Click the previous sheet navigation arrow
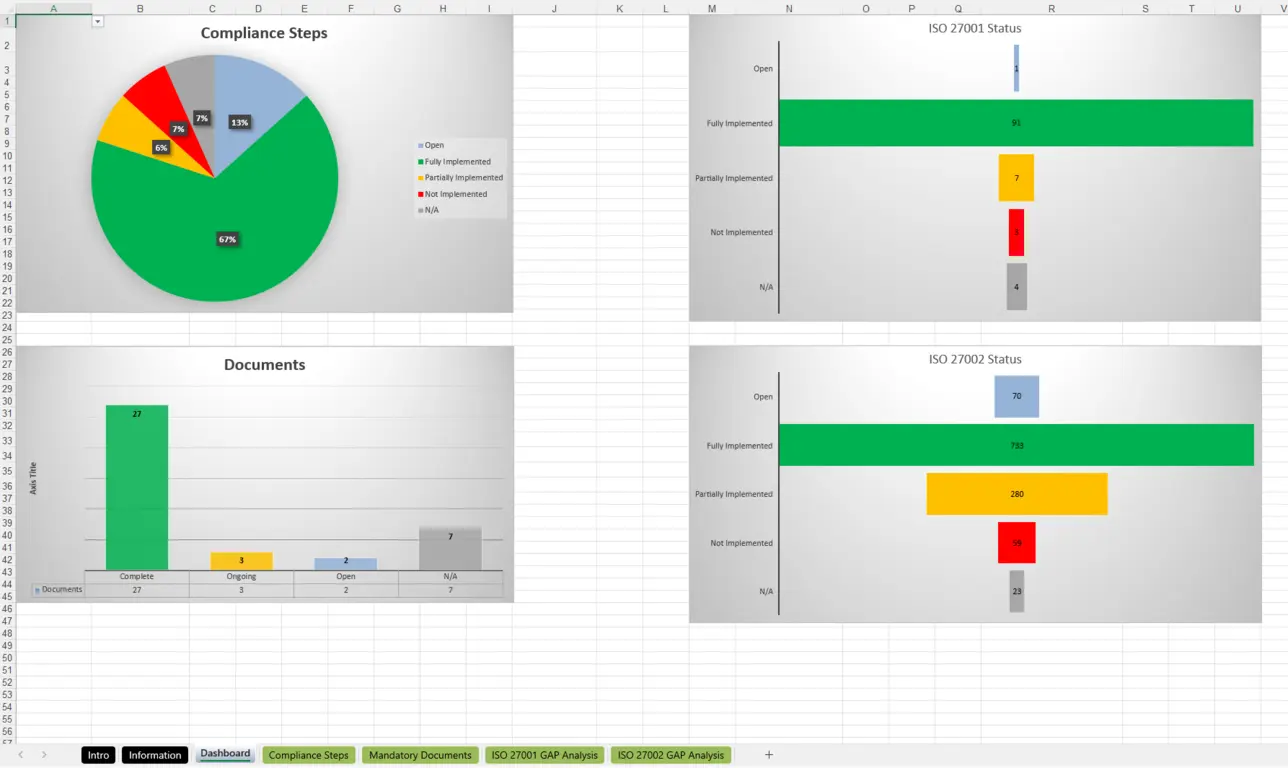Viewport: 1288px width, 768px height. pos(21,755)
